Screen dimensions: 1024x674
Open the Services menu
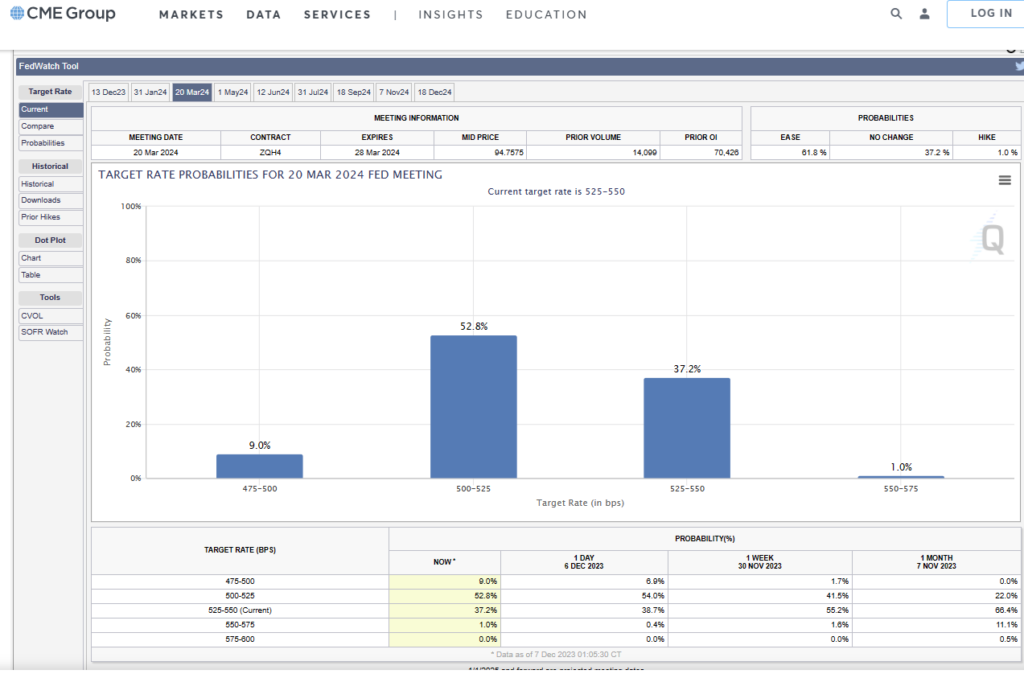(337, 15)
